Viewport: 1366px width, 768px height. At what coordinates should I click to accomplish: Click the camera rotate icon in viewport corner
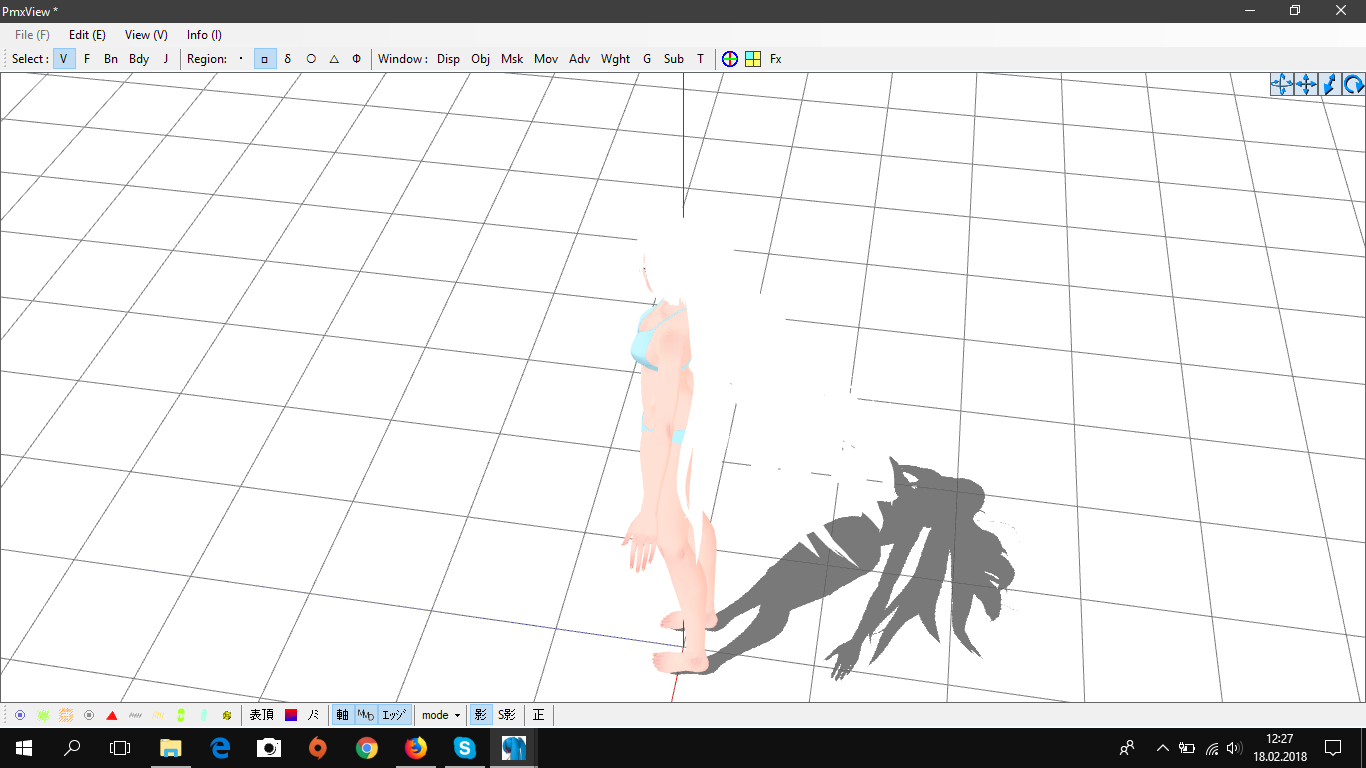pyautogui.click(x=1354, y=85)
